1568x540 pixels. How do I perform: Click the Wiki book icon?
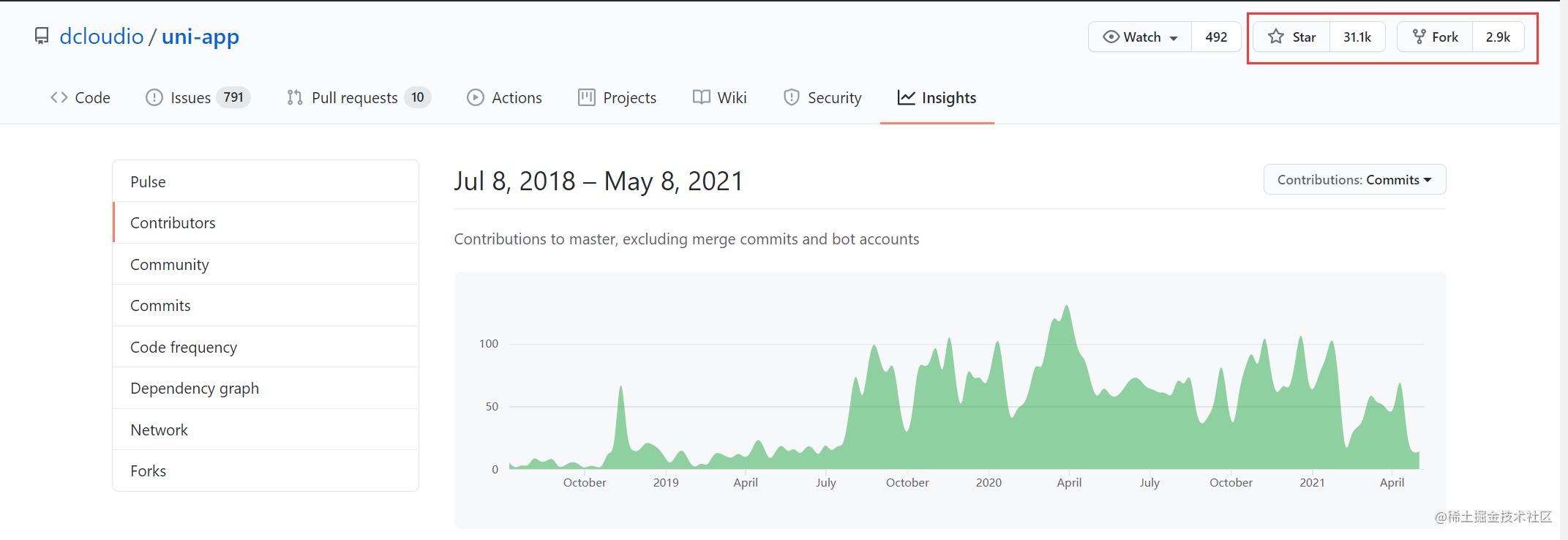tap(702, 97)
